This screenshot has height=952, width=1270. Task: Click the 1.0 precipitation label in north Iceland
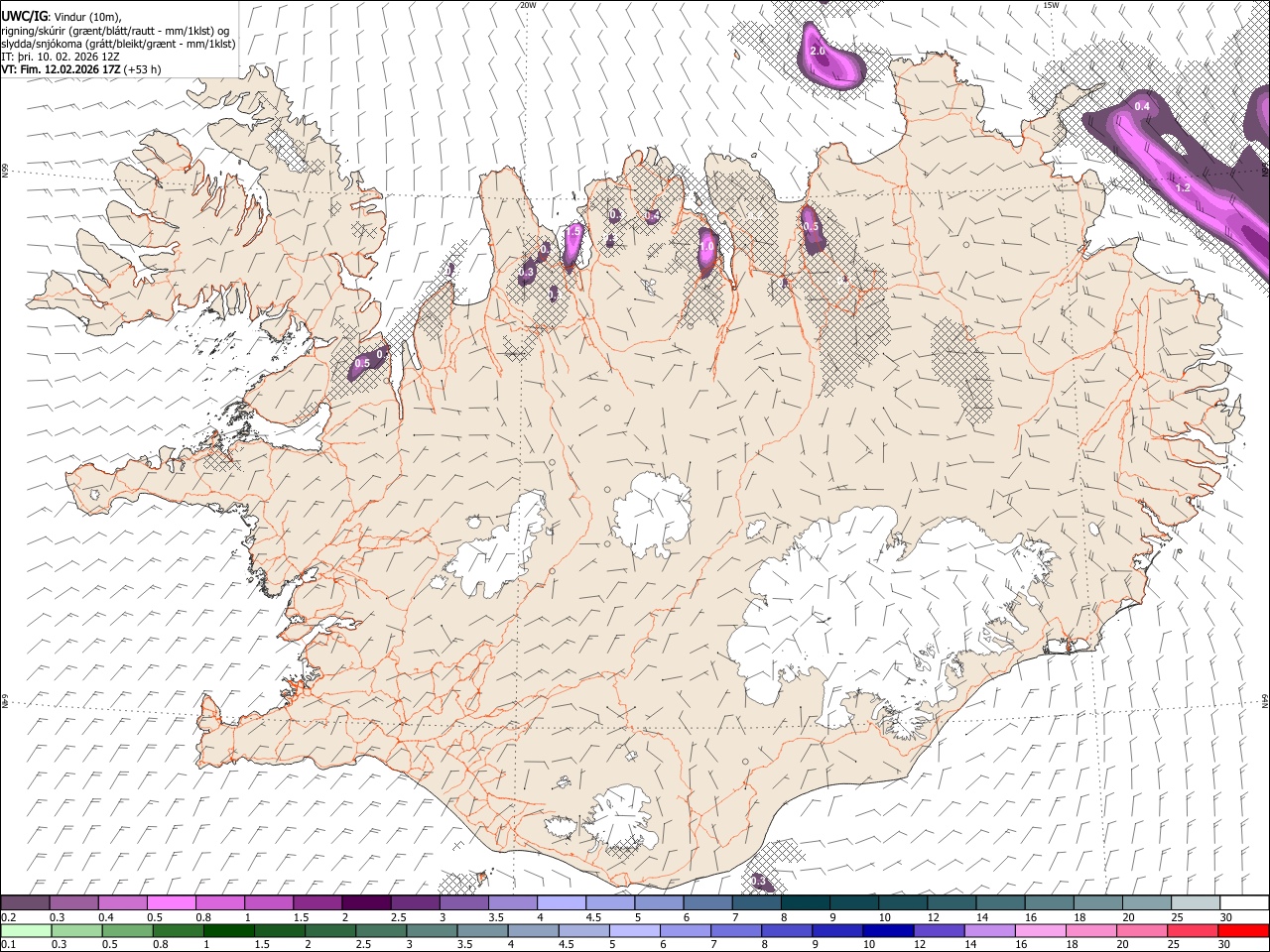pos(706,246)
